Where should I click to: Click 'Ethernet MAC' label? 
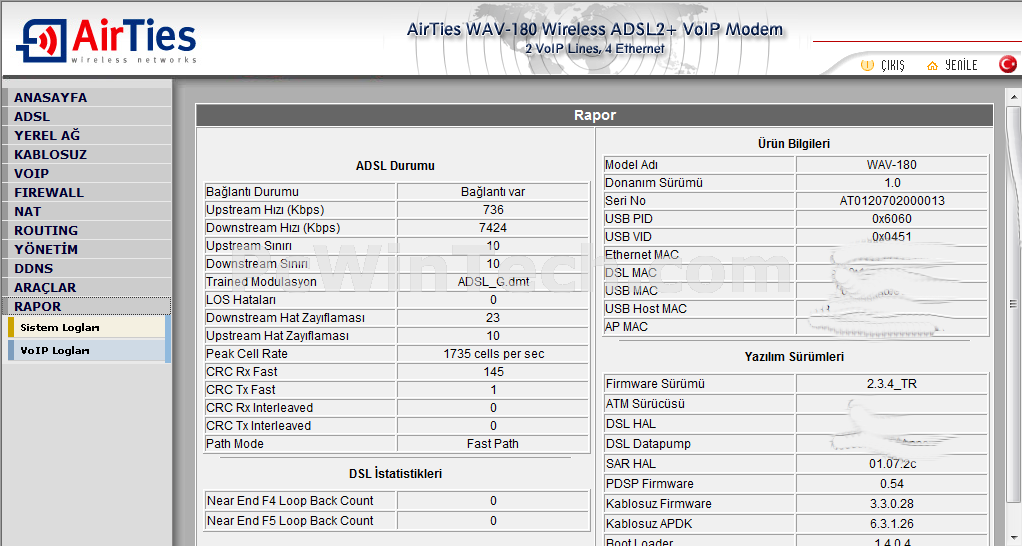(641, 255)
